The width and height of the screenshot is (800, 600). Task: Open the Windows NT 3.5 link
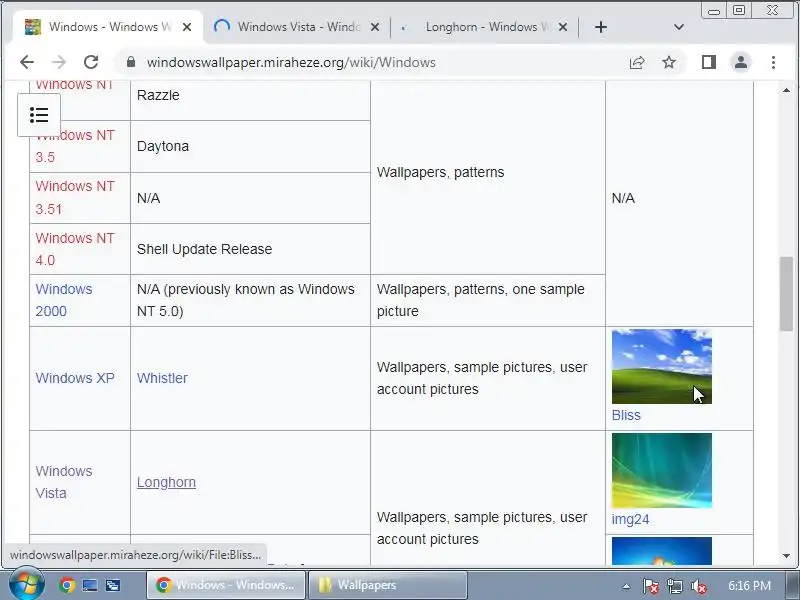pos(74,146)
